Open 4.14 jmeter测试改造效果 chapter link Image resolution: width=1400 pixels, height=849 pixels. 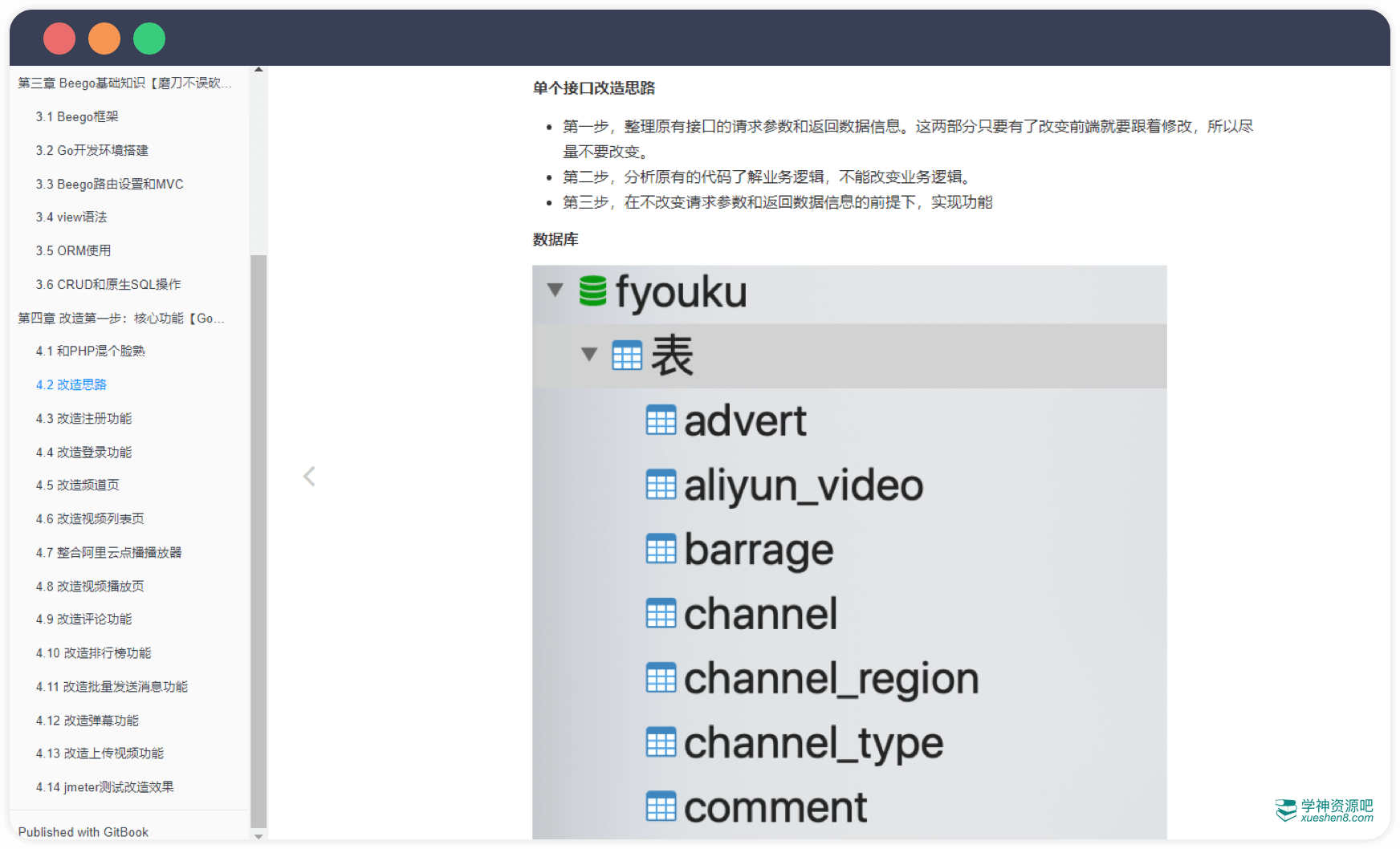[x=104, y=787]
